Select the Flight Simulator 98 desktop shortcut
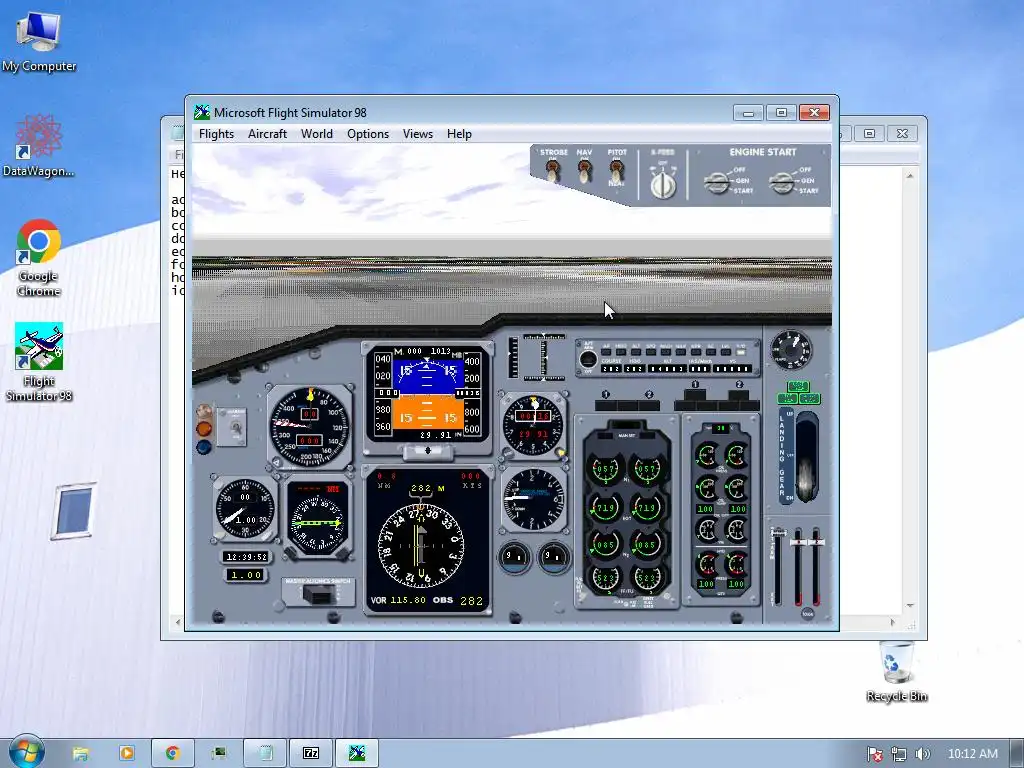 point(39,361)
